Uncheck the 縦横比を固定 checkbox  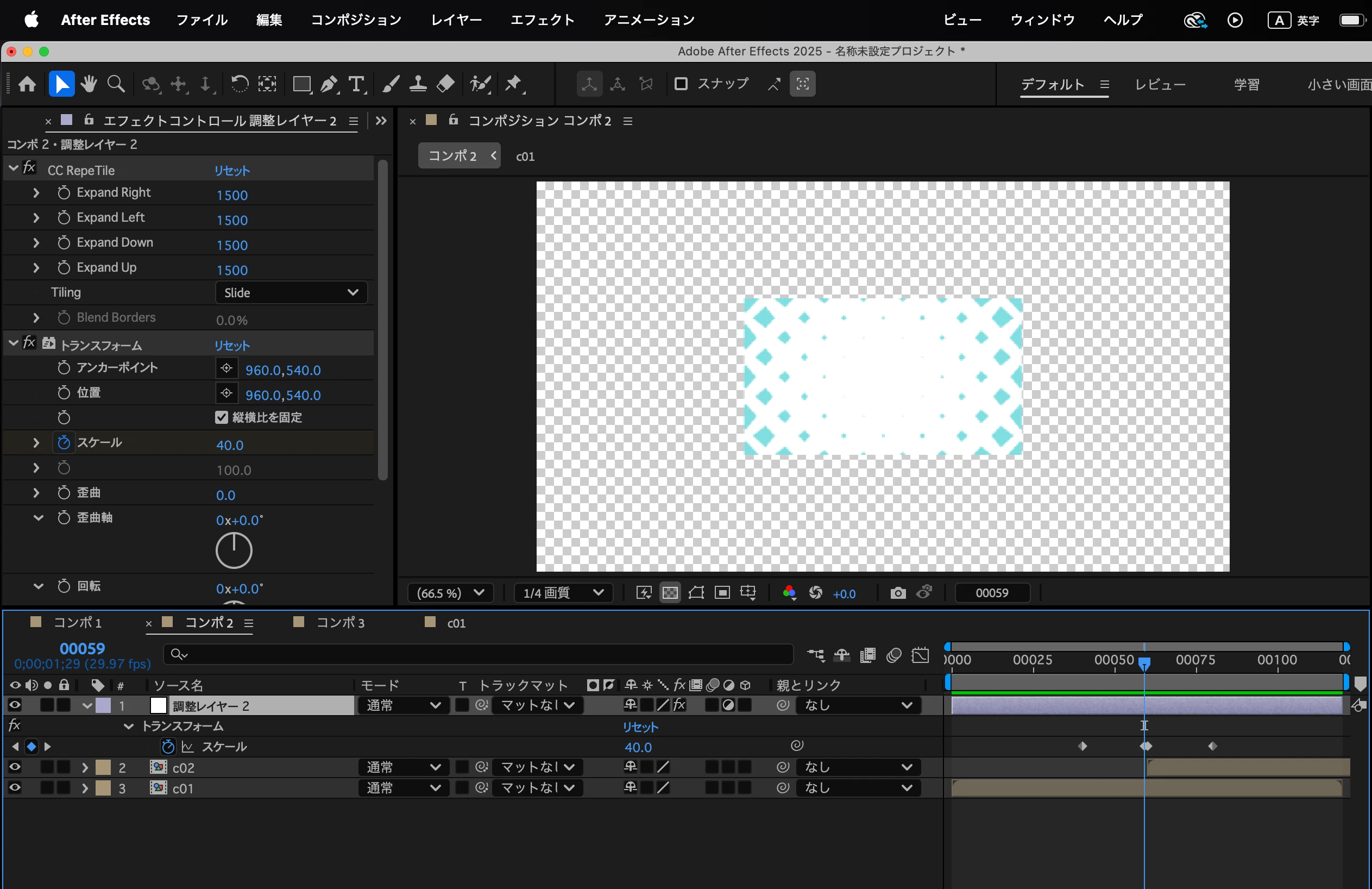point(222,417)
